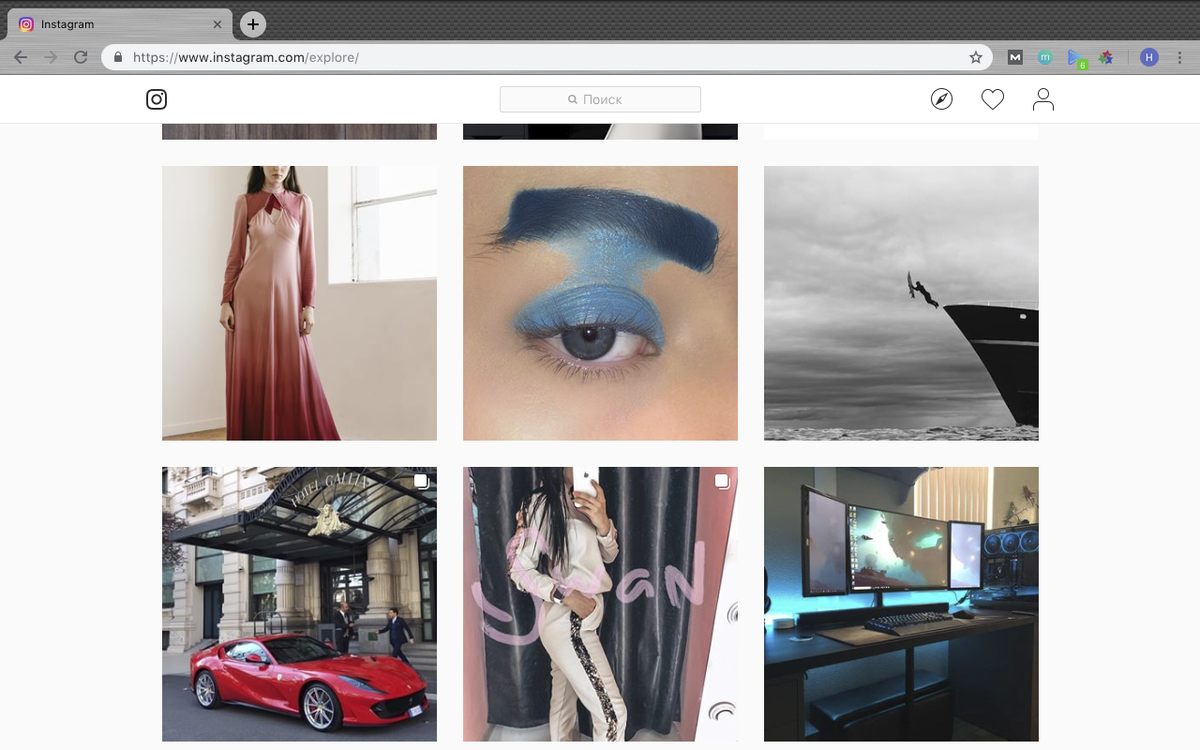Click the carousel icon on Ferrari post

(422, 482)
